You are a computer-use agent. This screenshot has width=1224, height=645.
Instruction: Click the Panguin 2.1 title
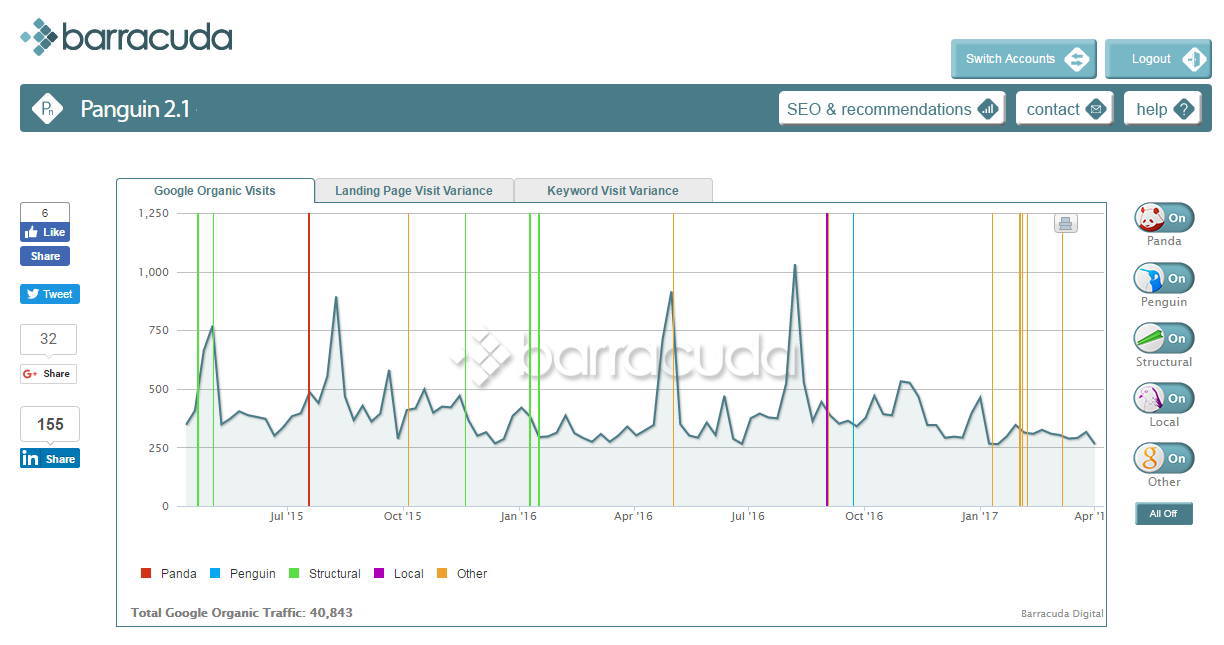[135, 109]
